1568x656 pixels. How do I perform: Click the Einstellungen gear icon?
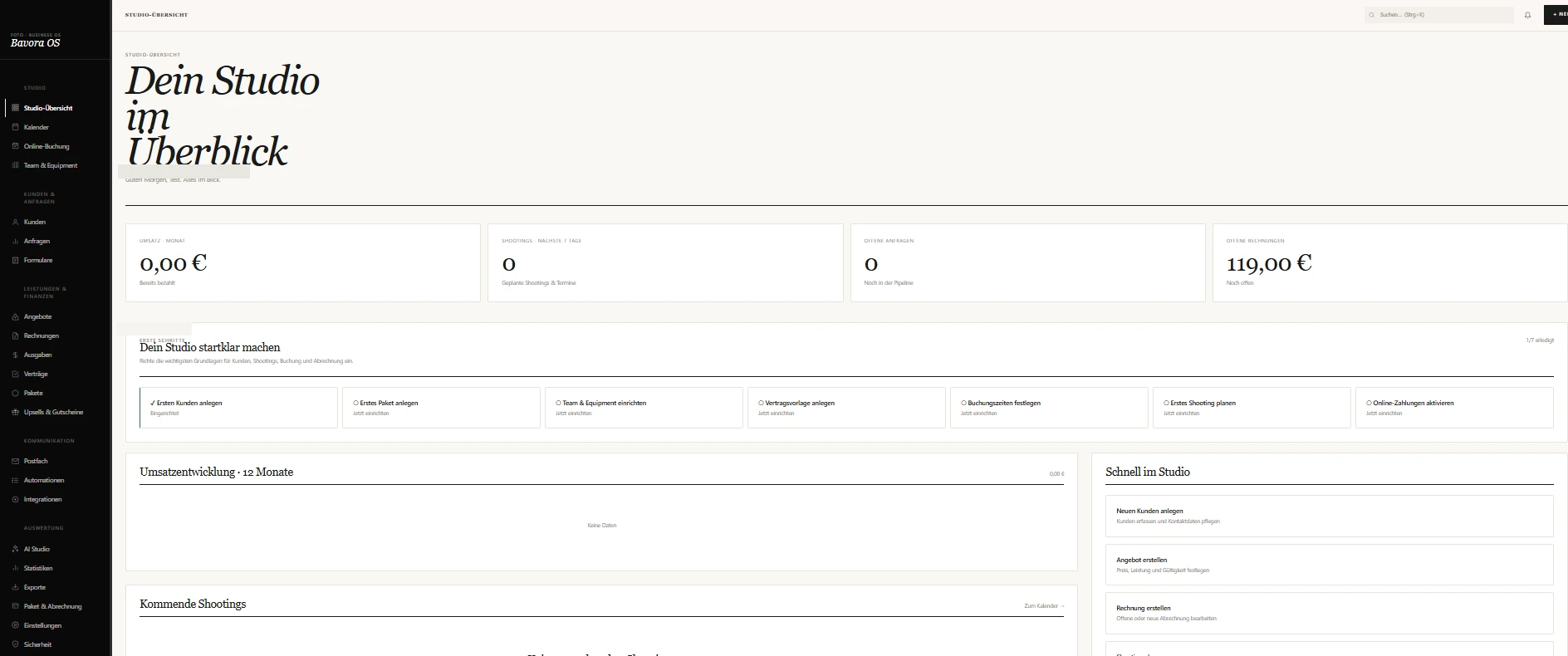click(16, 625)
